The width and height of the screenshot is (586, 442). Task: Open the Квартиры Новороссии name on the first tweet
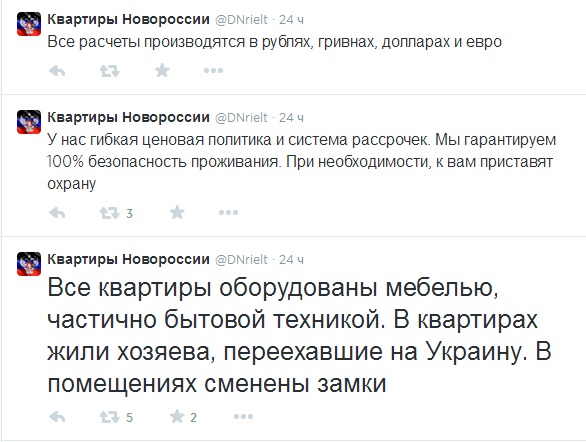pos(129,19)
